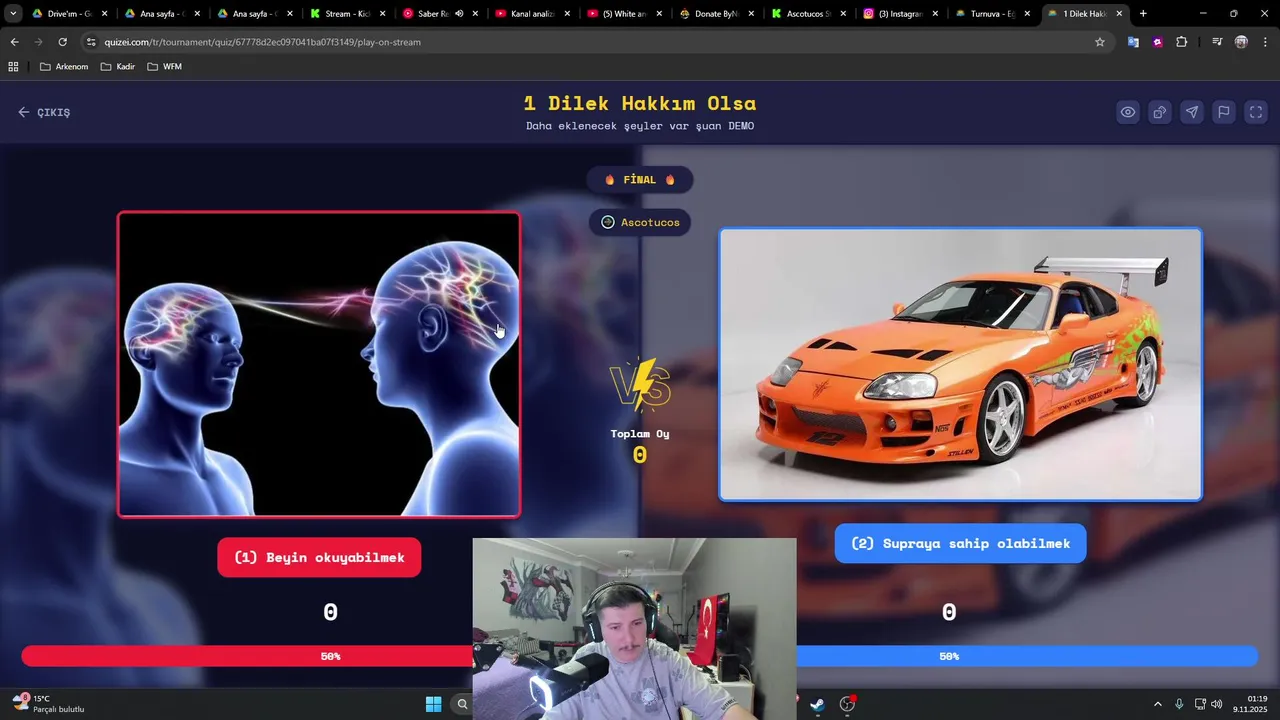This screenshot has height=720, width=1280.
Task: Open the site information icon in address bar
Action: 91,42
